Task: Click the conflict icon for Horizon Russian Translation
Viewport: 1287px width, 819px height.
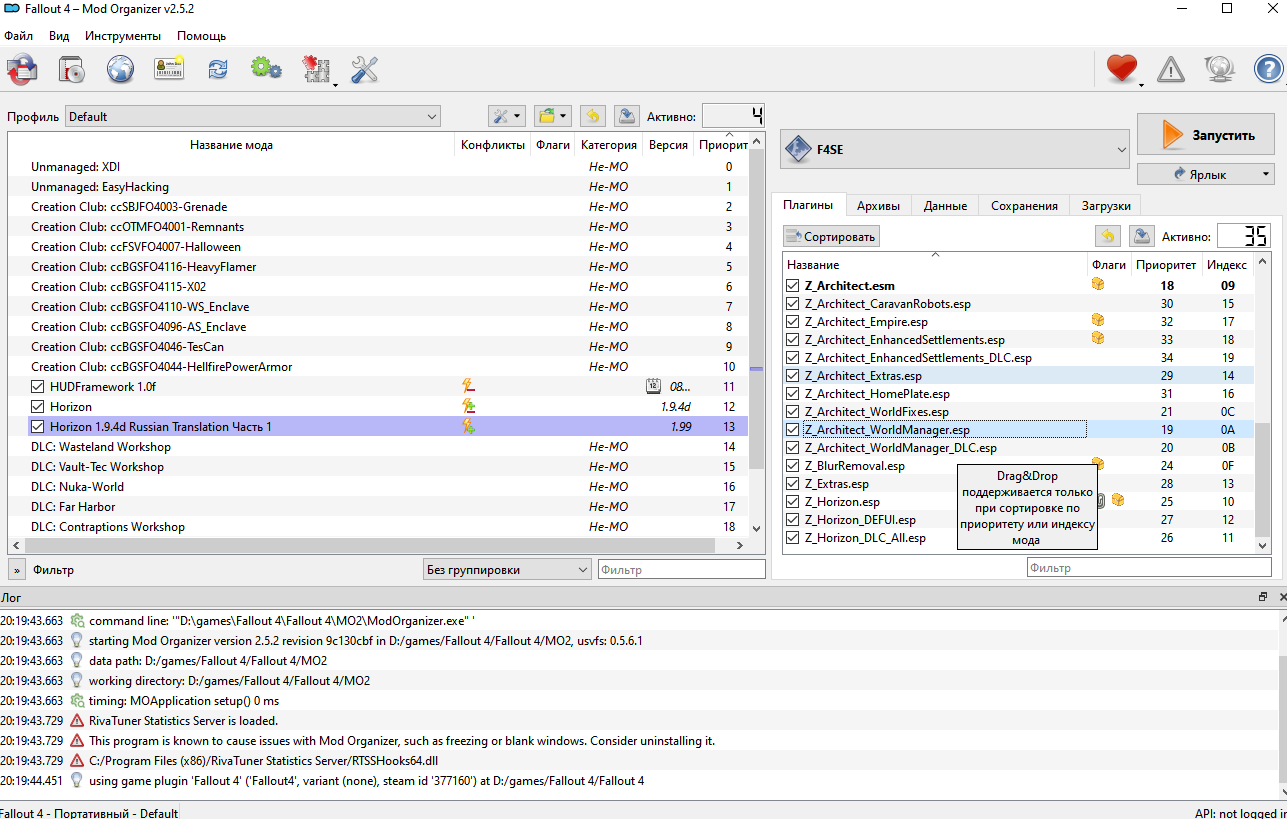Action: [467, 426]
